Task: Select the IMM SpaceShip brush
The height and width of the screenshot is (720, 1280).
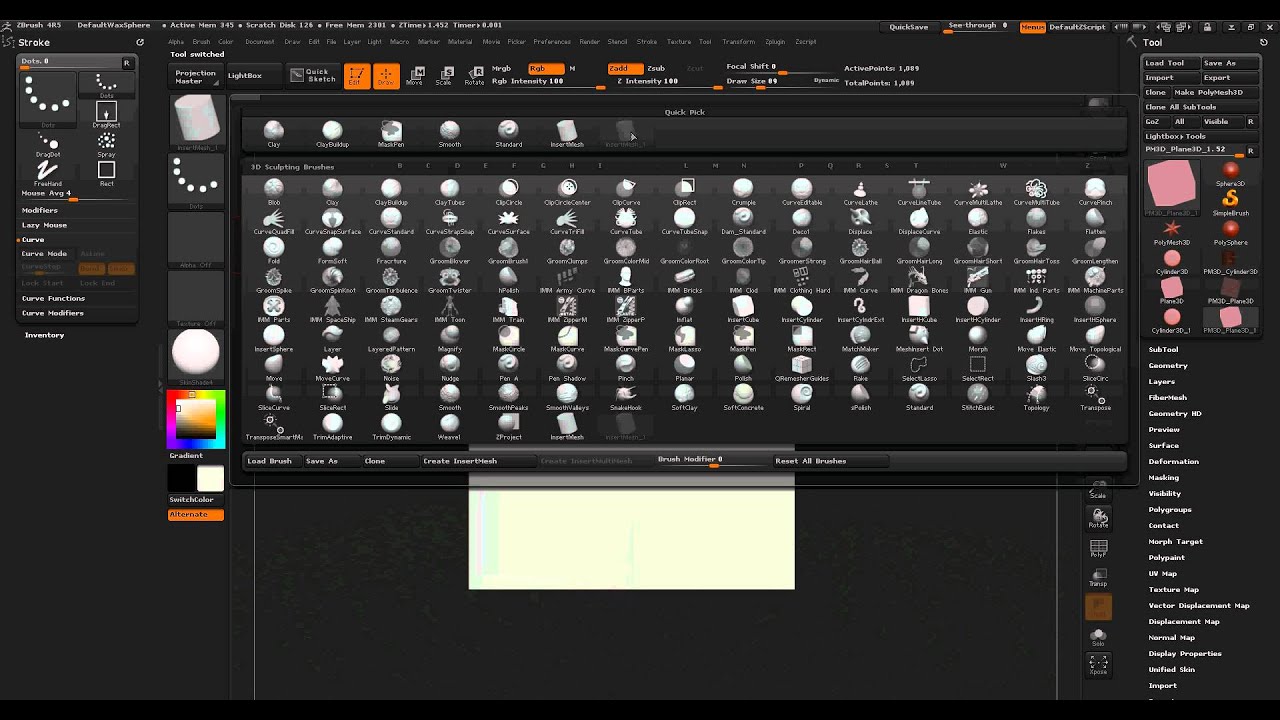Action: (332, 308)
